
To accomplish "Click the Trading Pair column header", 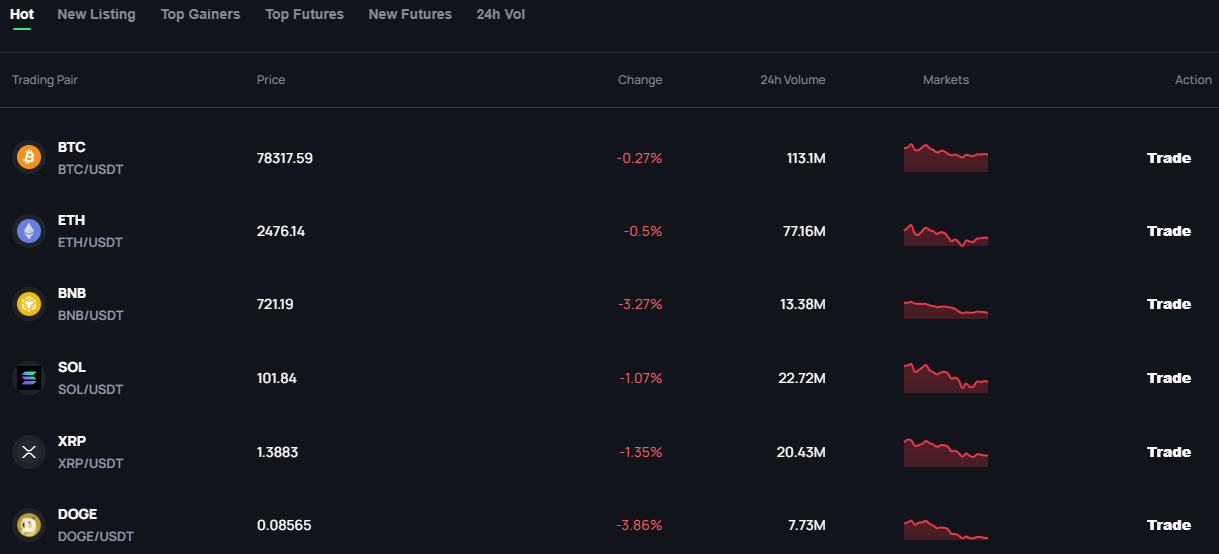I will point(45,80).
